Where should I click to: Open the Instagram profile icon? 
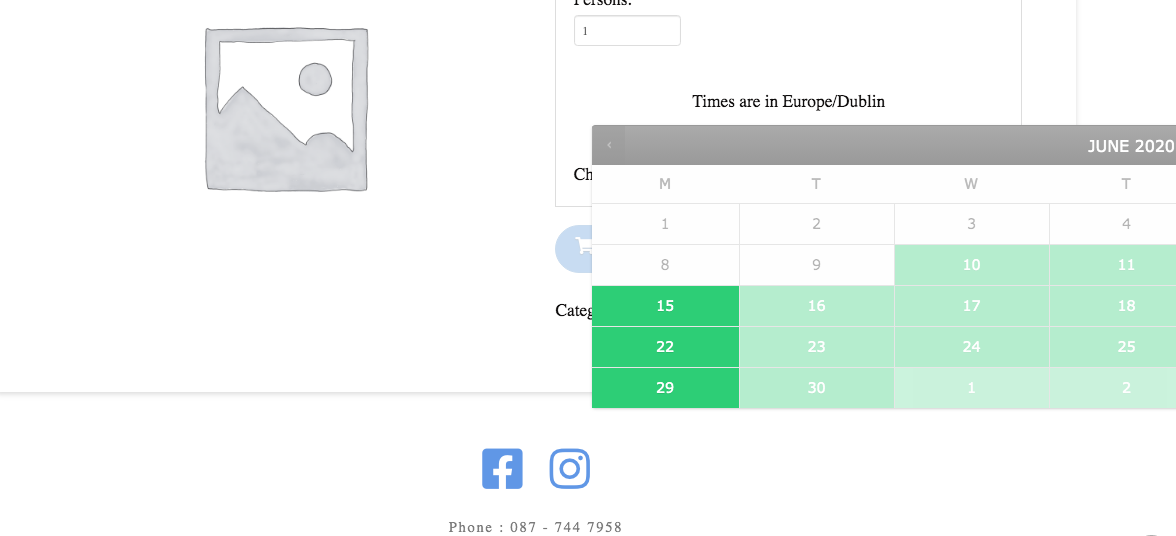(x=569, y=469)
